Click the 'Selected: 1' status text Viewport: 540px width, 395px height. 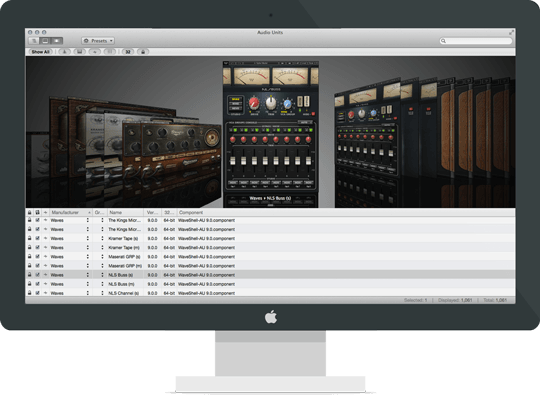(x=415, y=300)
